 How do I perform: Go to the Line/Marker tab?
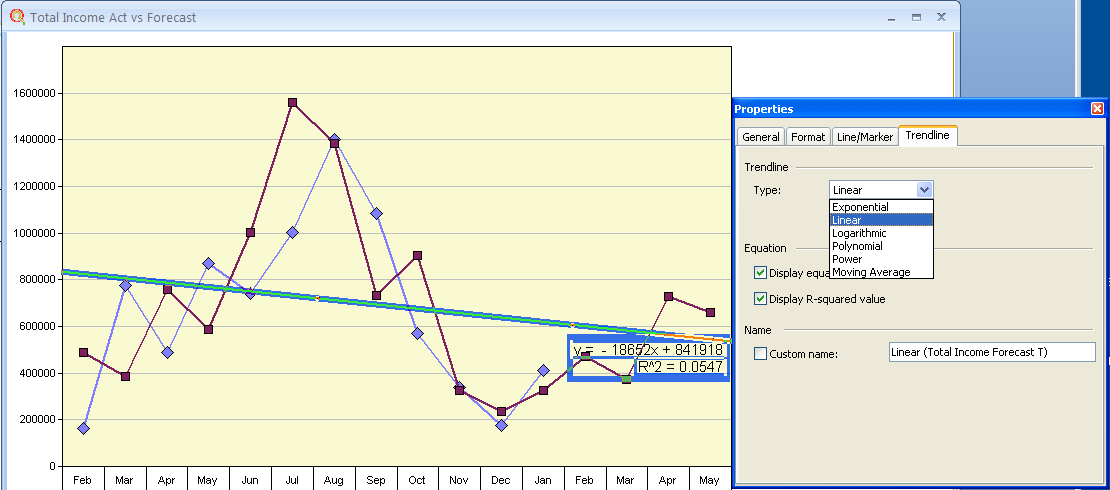pos(864,137)
